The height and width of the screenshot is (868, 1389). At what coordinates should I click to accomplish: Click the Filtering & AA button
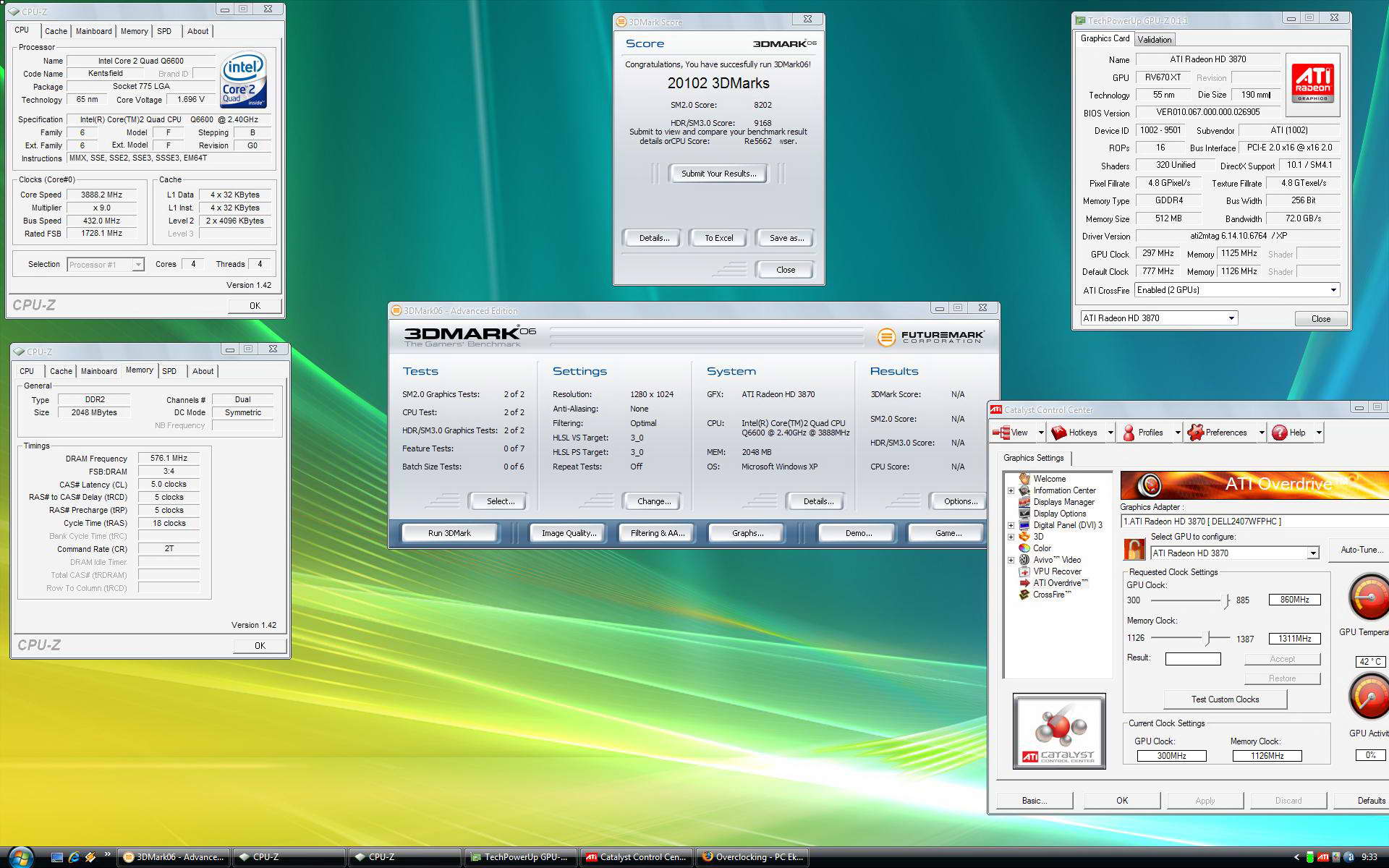point(657,533)
